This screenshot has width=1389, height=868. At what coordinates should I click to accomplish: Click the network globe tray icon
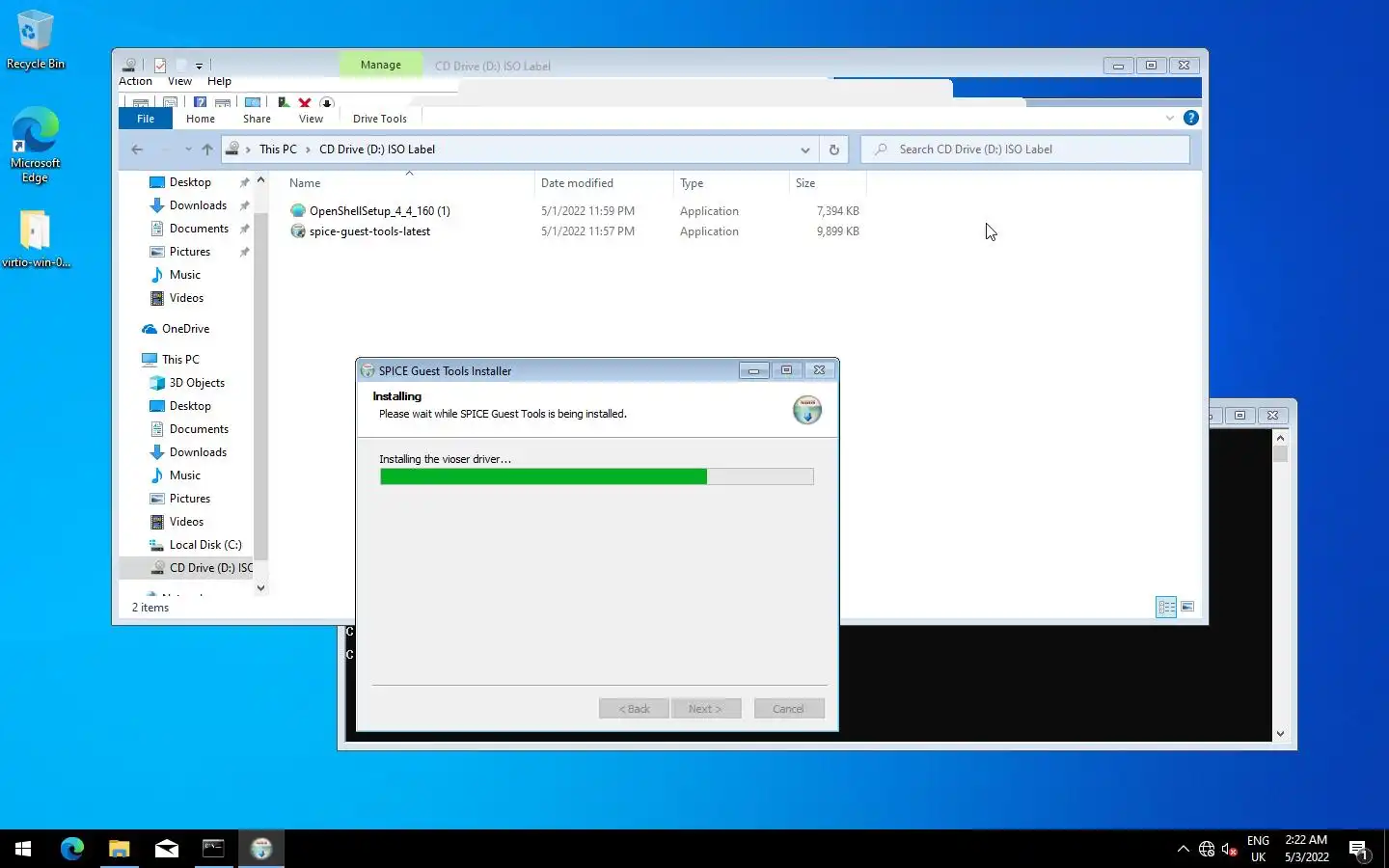pyautogui.click(x=1207, y=849)
